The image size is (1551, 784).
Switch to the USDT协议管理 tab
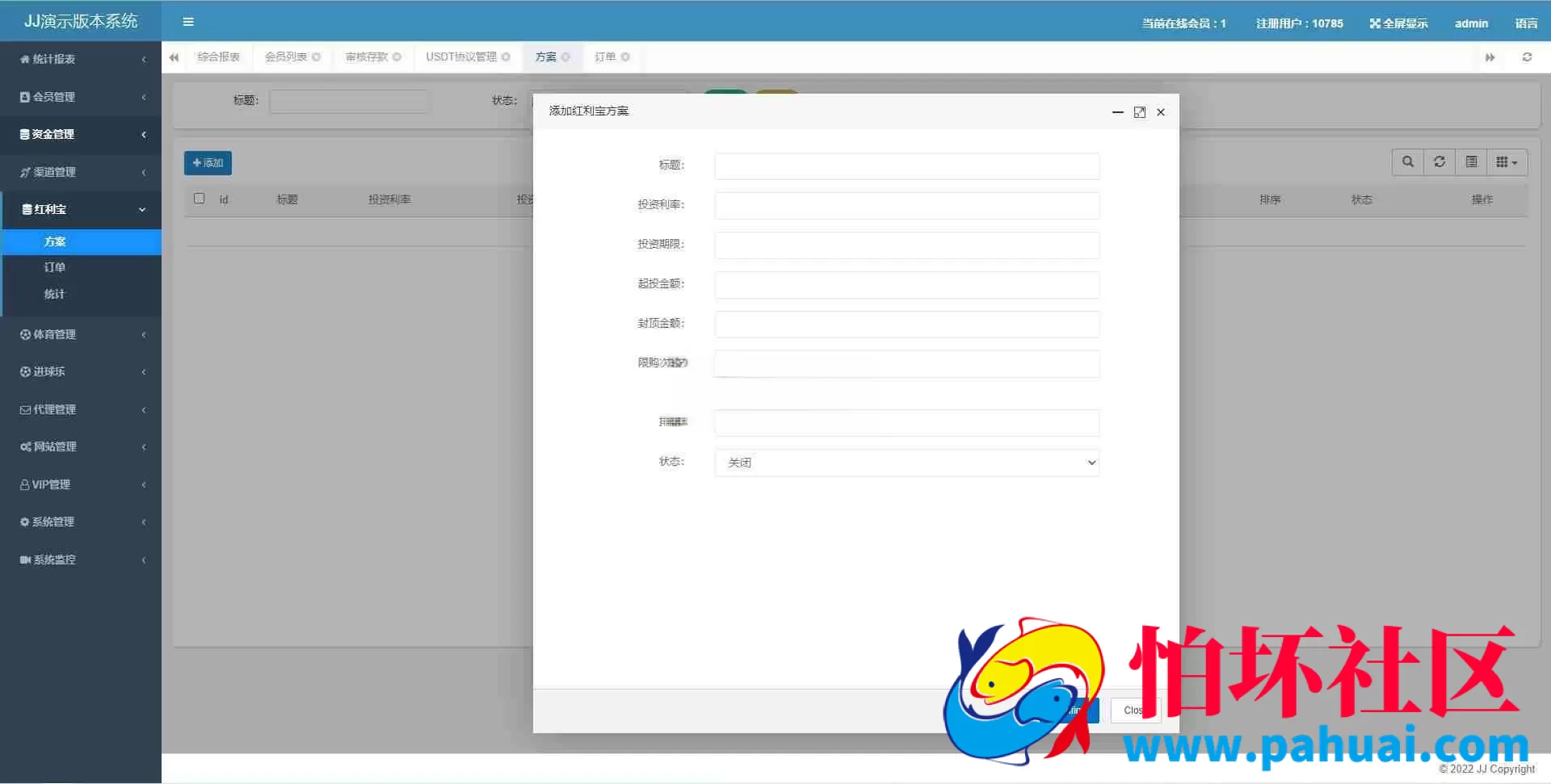(461, 57)
